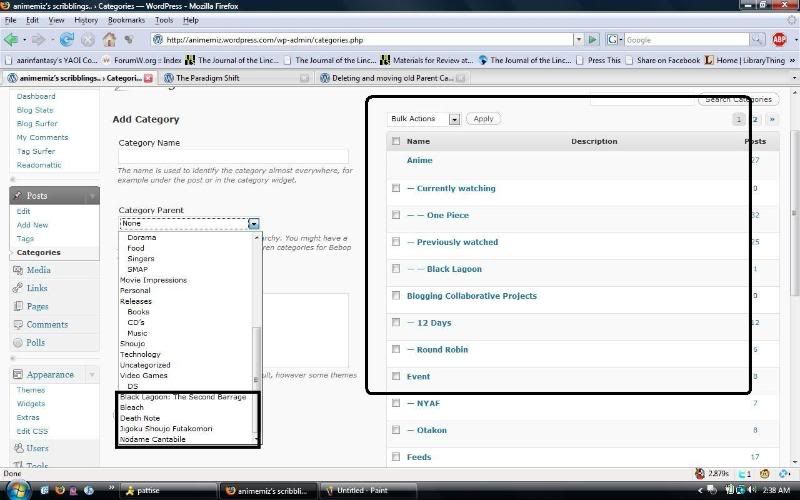
Task: Open the Bookmarks menu
Action: coord(127,20)
